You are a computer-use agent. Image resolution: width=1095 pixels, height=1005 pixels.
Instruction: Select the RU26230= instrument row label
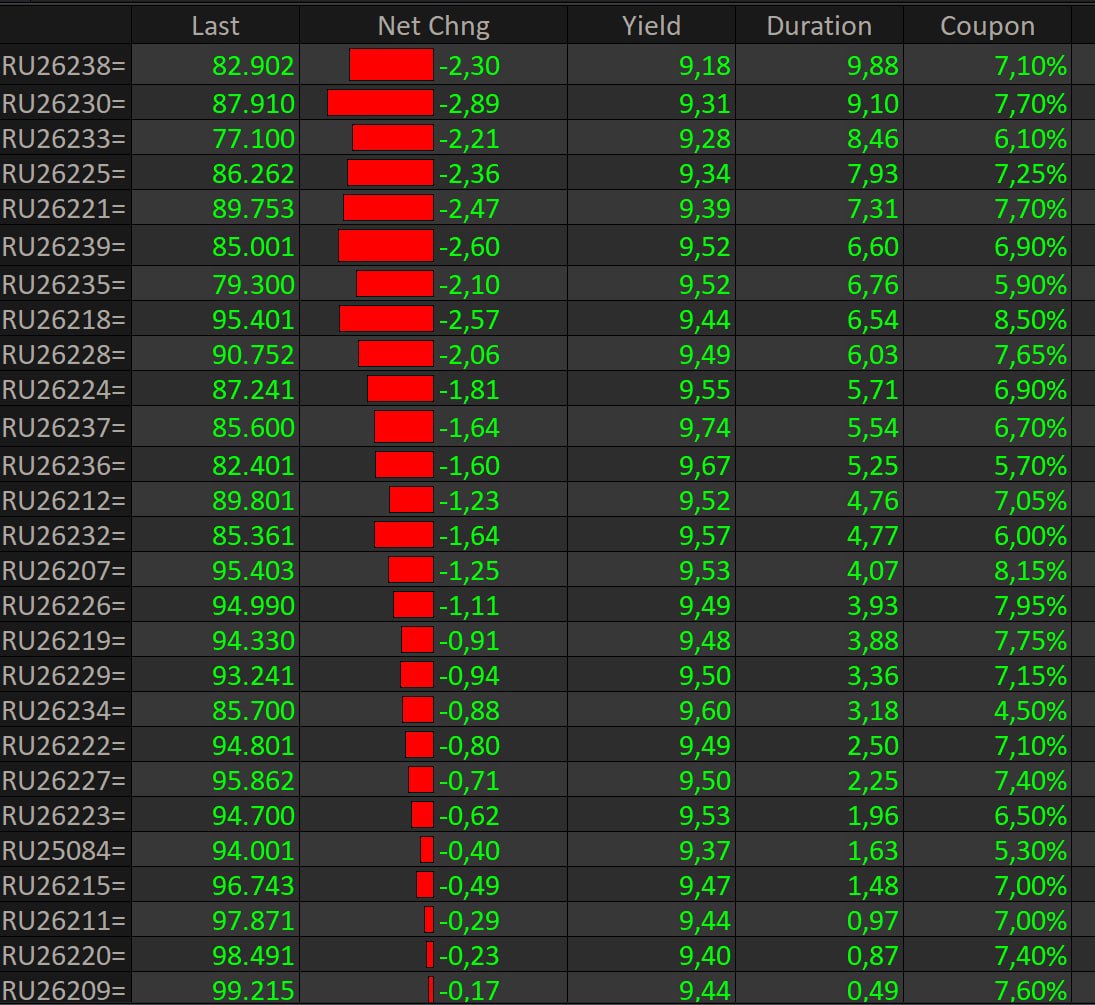(64, 103)
